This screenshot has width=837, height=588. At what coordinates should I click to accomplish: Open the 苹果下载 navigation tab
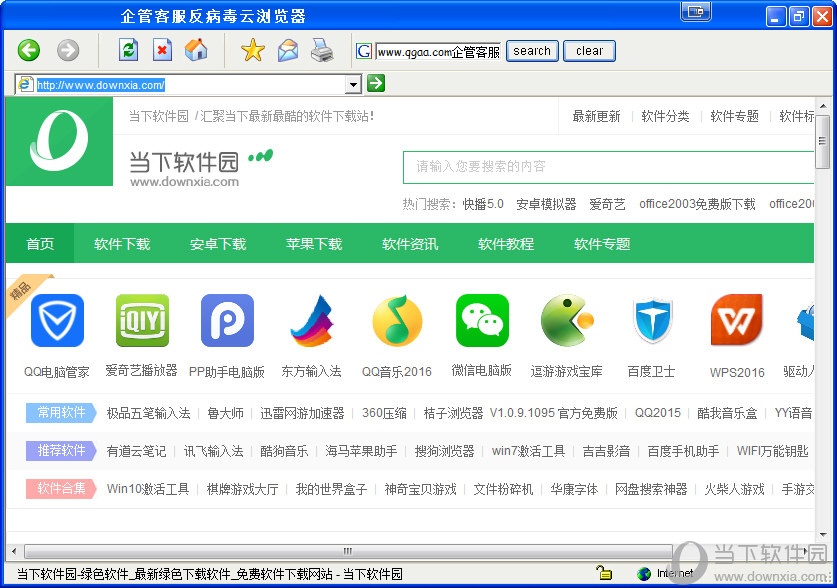tap(314, 243)
